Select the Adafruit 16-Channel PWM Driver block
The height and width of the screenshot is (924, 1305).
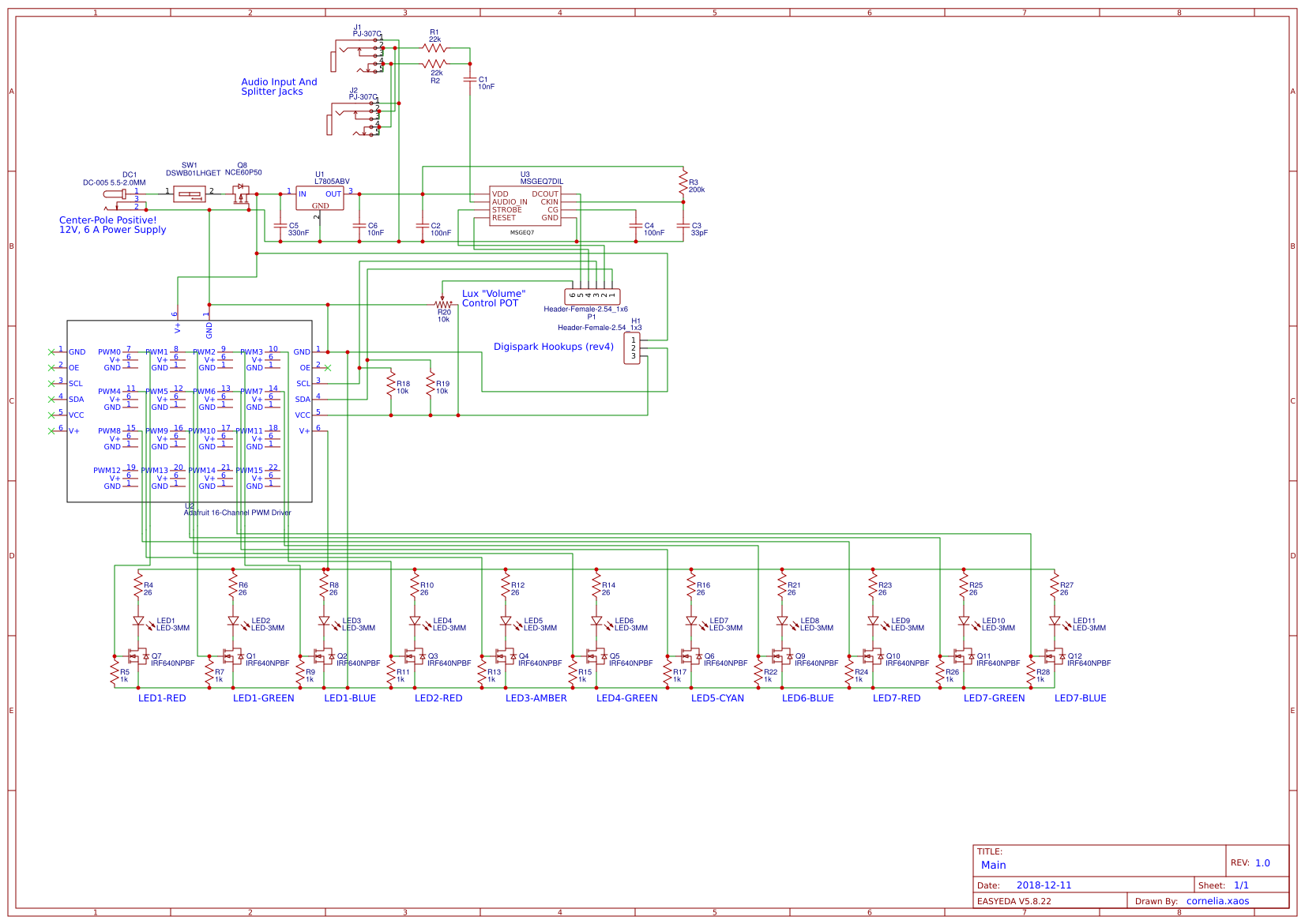coord(190,411)
